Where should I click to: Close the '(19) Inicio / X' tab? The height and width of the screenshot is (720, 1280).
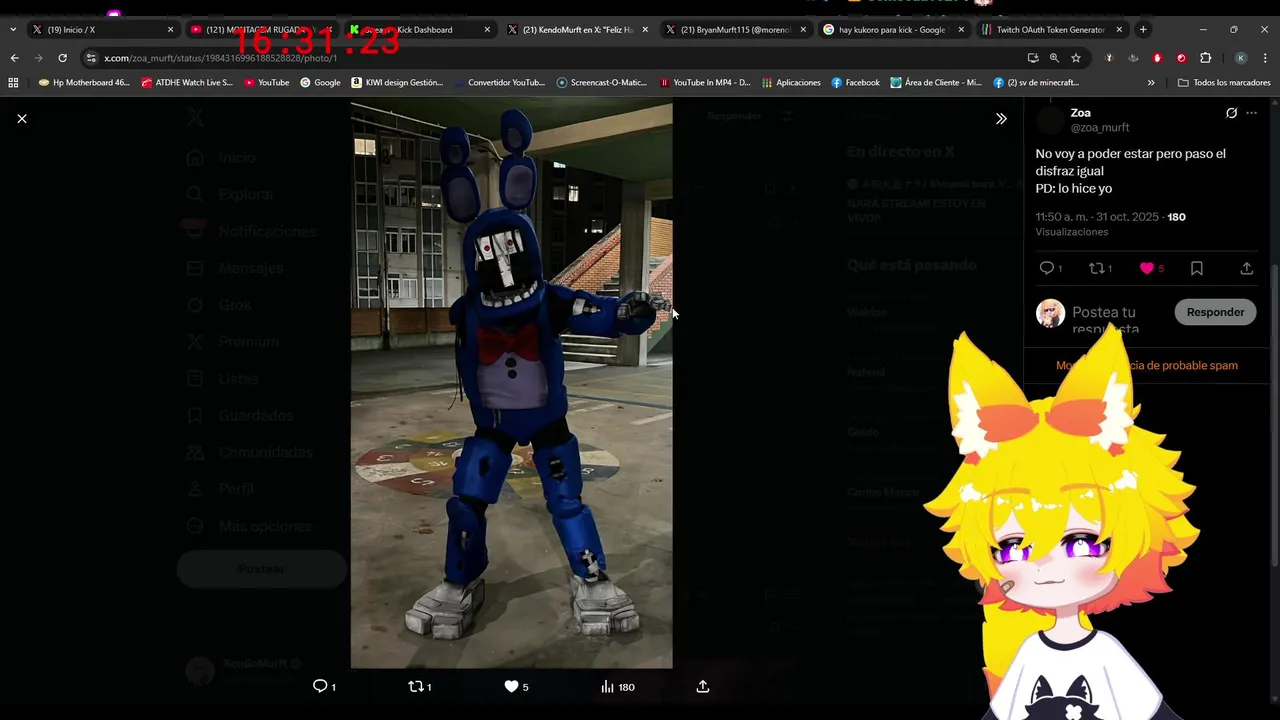click(170, 30)
